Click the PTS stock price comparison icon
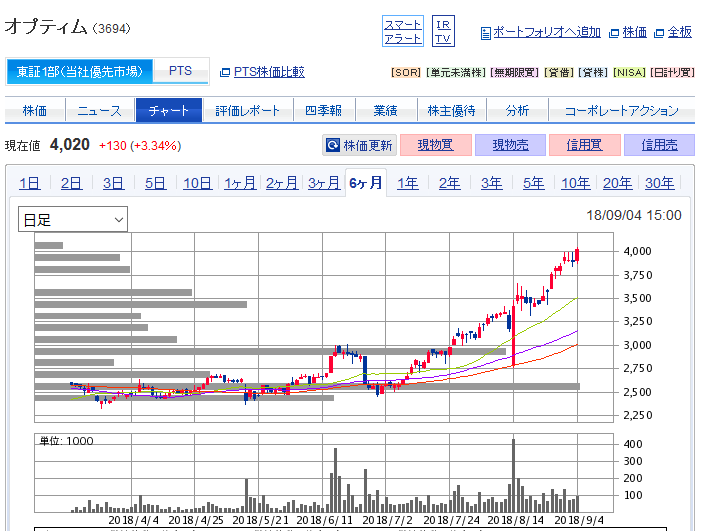 pyautogui.click(x=225, y=72)
